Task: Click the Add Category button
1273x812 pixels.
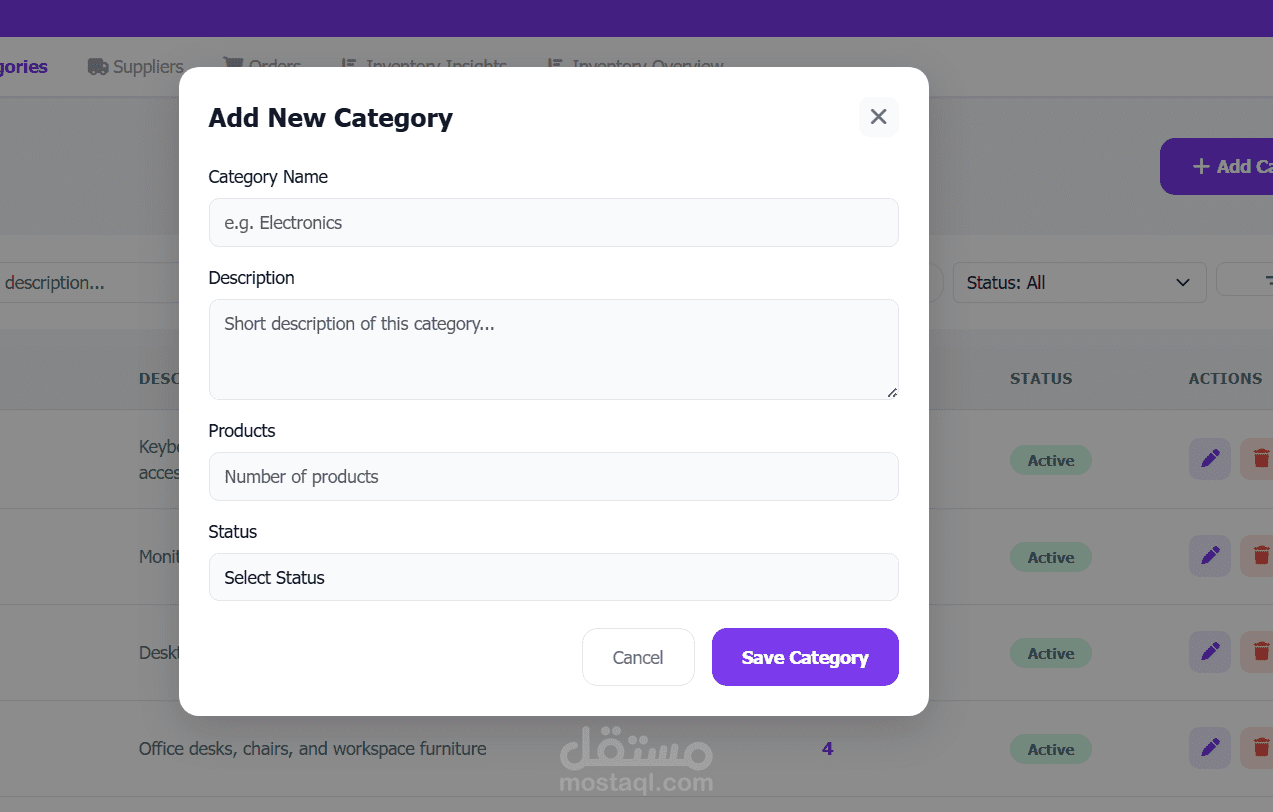Action: click(1217, 166)
